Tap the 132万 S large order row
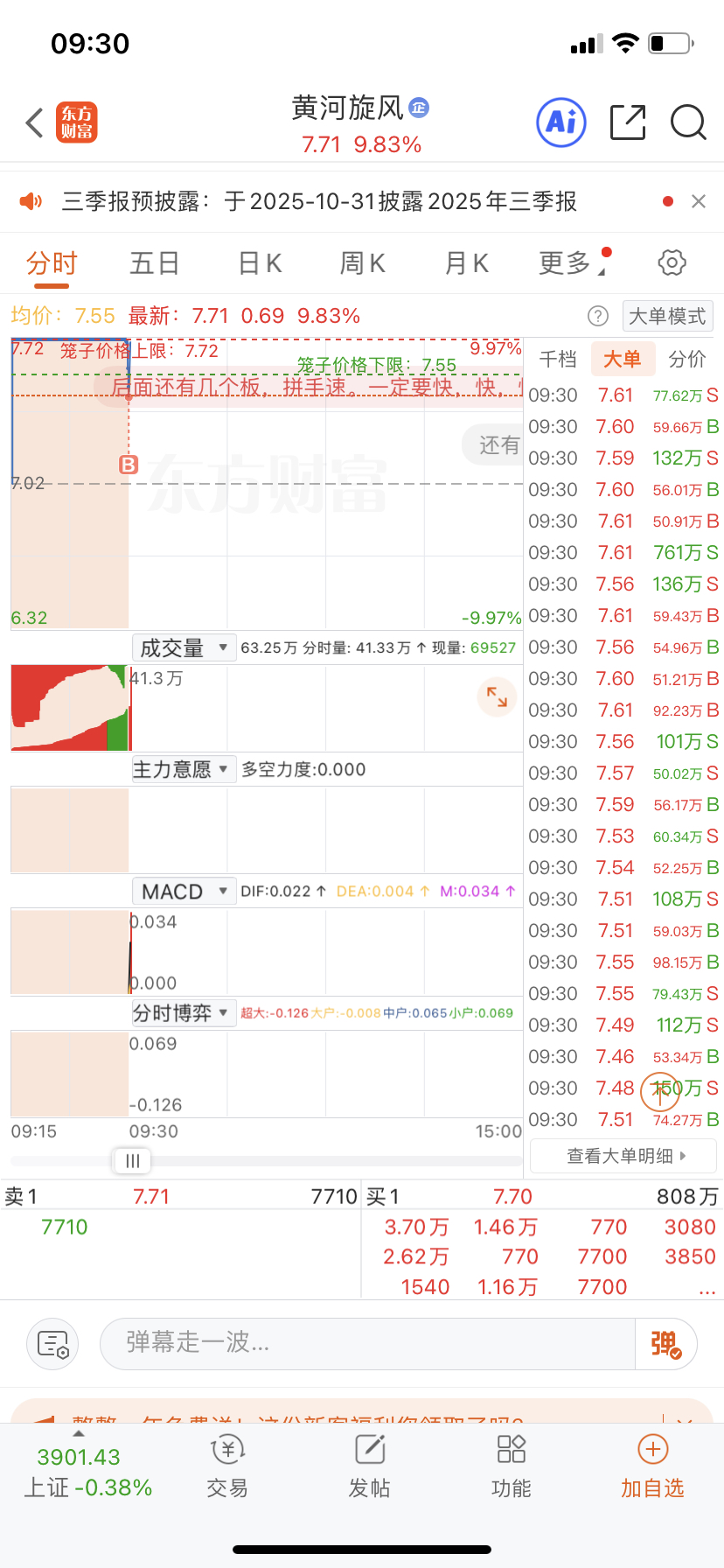Viewport: 724px width, 1568px height. [x=623, y=458]
